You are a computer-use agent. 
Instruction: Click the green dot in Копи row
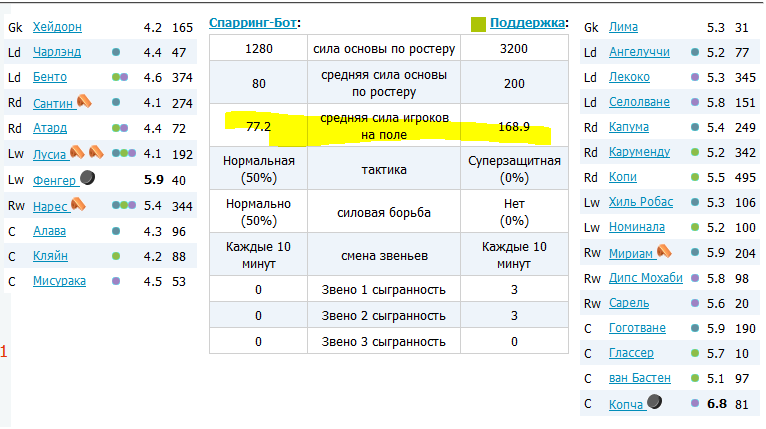695,177
